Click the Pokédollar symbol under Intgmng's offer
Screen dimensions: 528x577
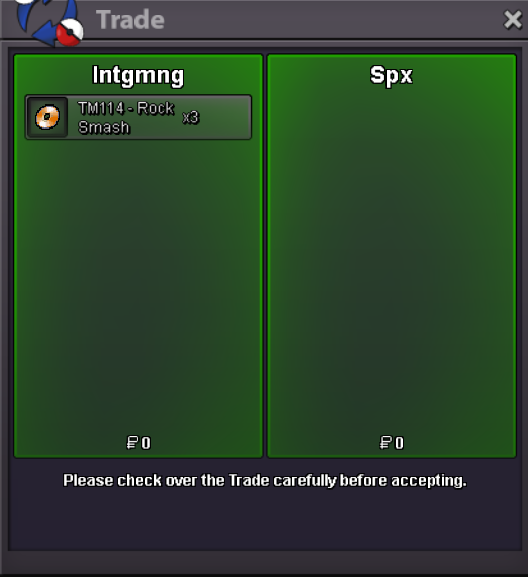pyautogui.click(x=132, y=443)
